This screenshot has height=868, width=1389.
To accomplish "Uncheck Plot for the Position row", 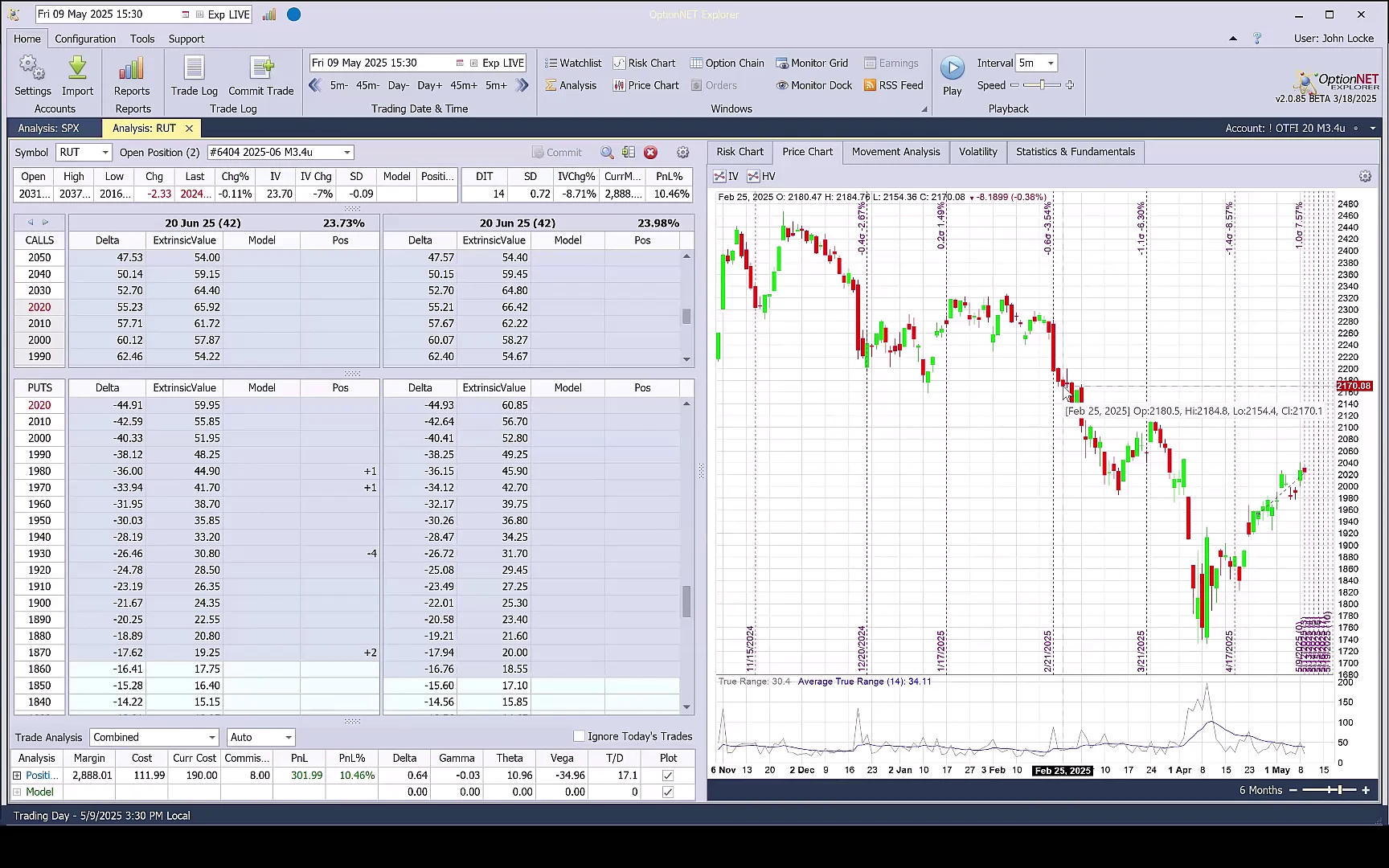I will 668,776.
